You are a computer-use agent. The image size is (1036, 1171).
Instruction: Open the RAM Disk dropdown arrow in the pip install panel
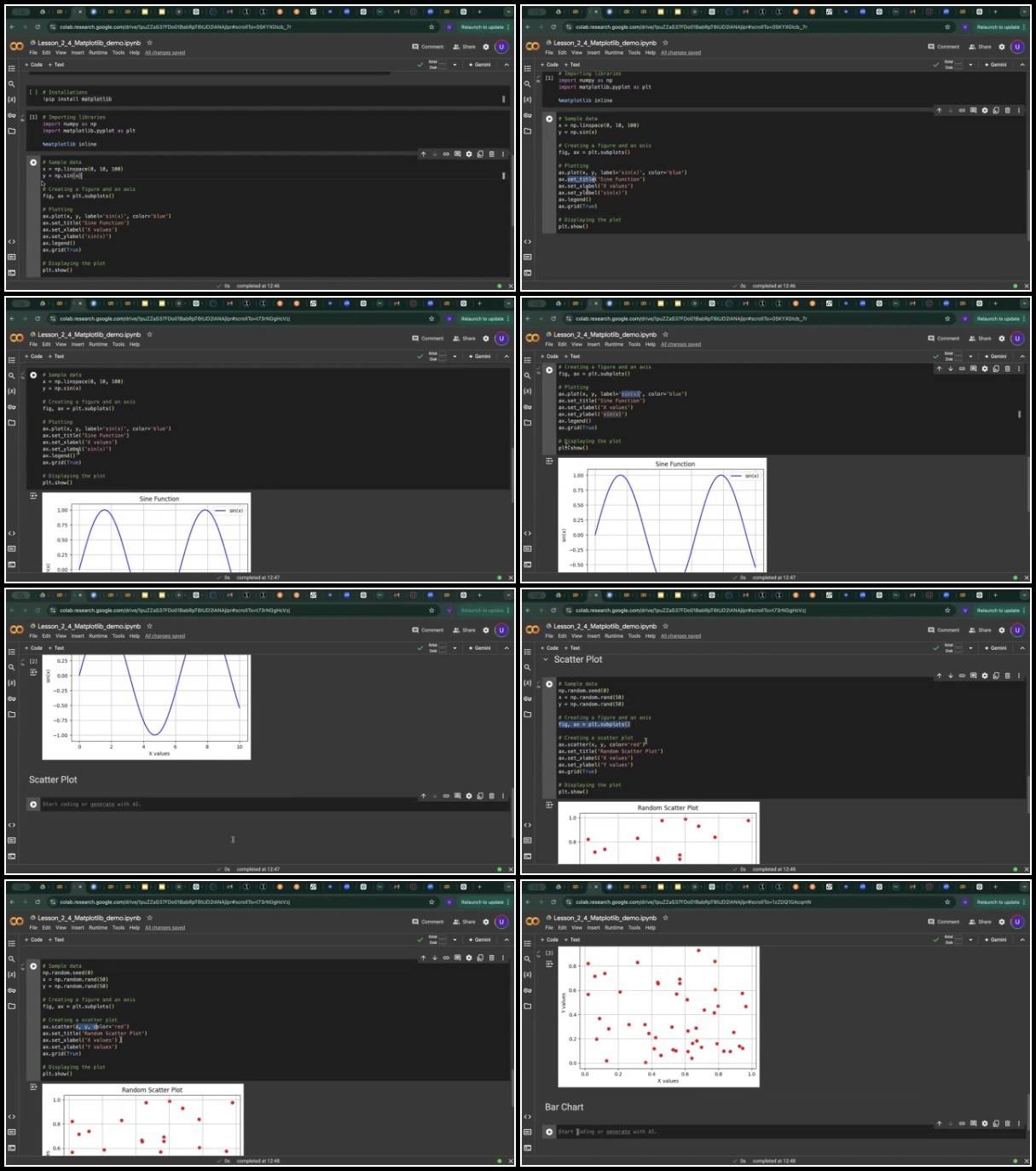[454, 65]
